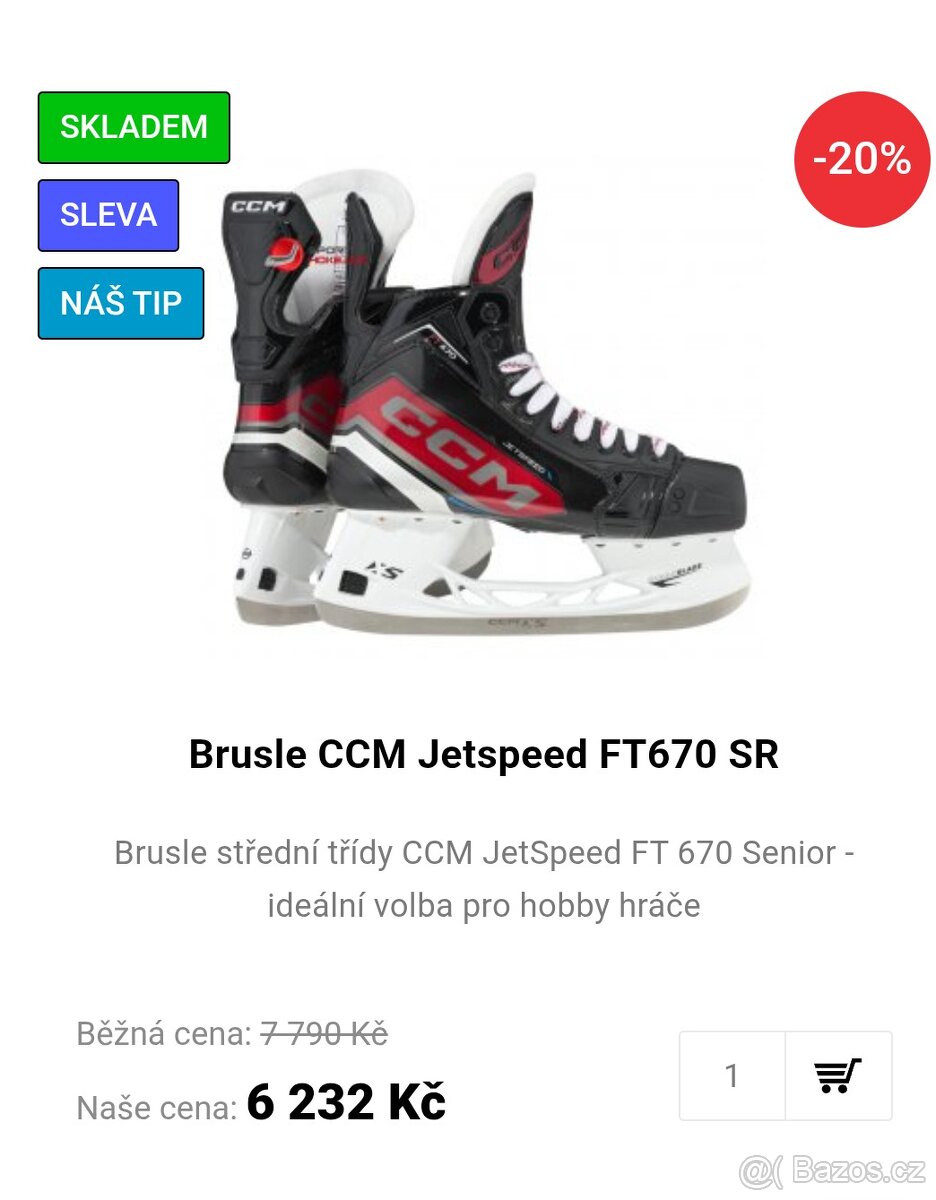Click the Běžná cena label
The image size is (936, 1200).
coord(163,1033)
